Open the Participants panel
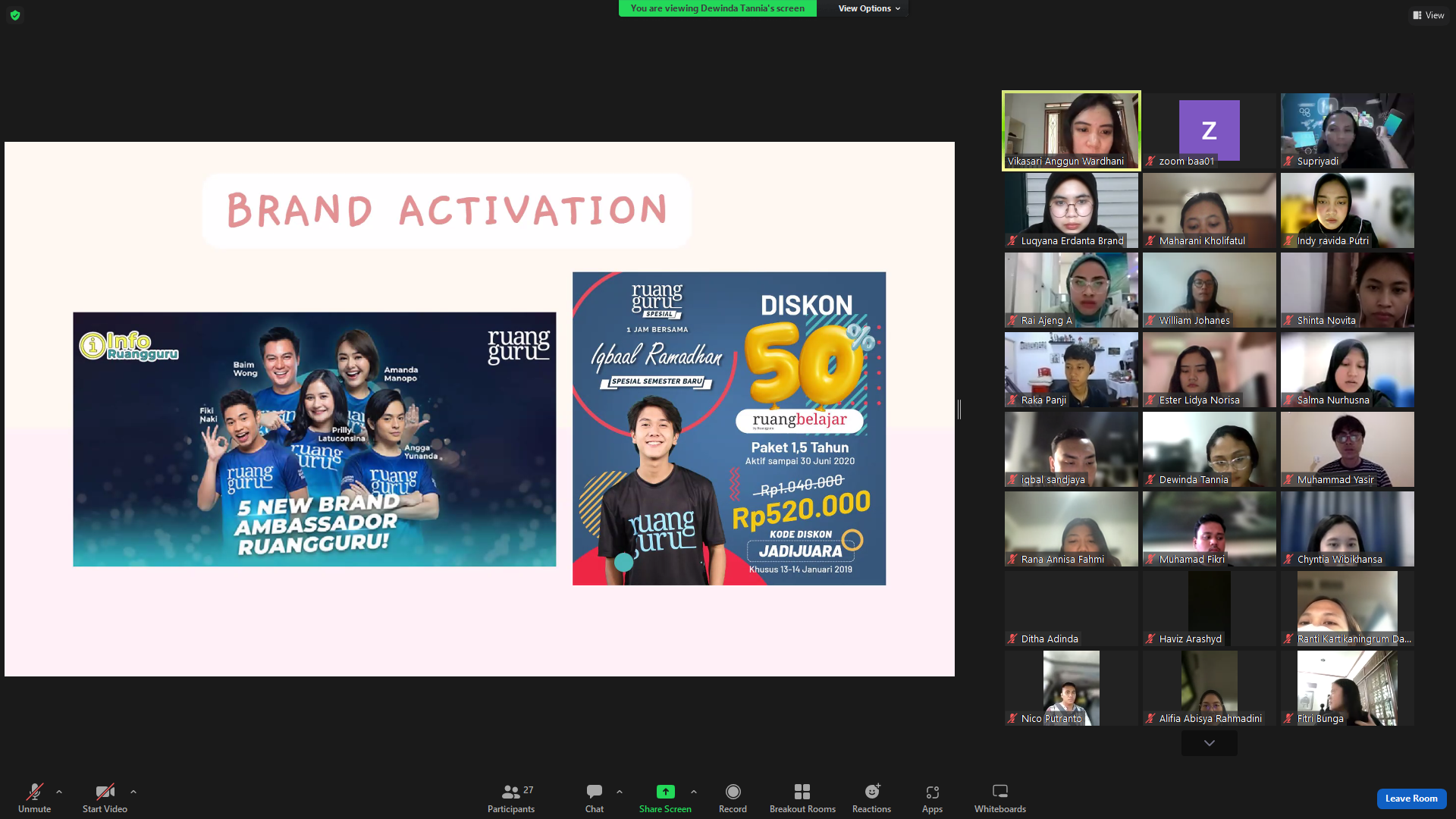The height and width of the screenshot is (819, 1456). pyautogui.click(x=511, y=799)
